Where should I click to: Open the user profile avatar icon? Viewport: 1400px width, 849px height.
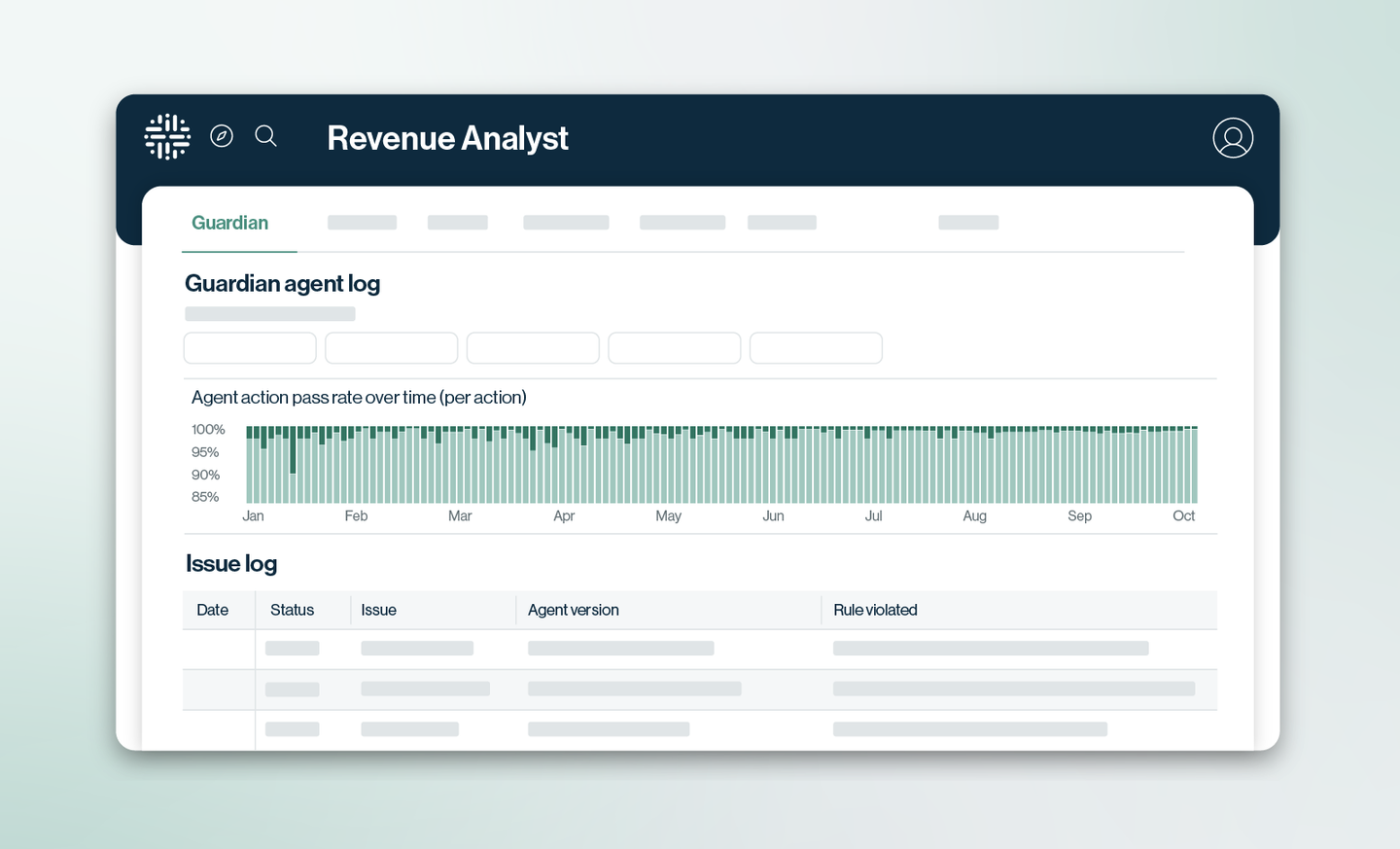1233,138
